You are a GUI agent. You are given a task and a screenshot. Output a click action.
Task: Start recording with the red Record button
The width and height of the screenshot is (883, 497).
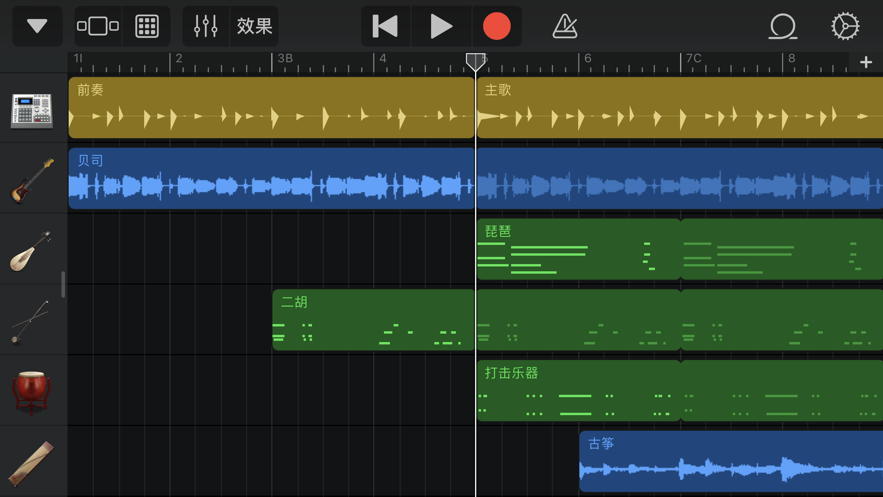[496, 26]
